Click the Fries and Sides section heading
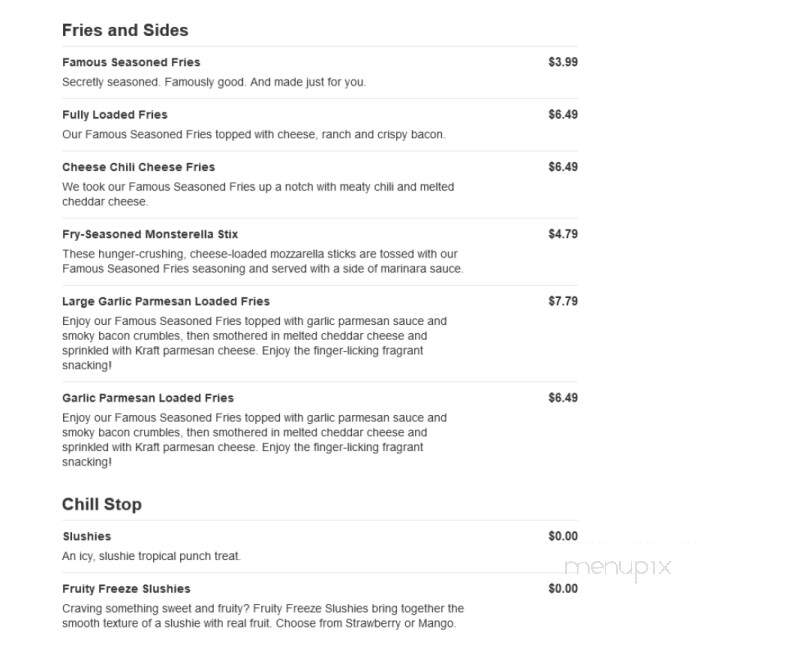Viewport: 797px width, 650px height. [125, 30]
